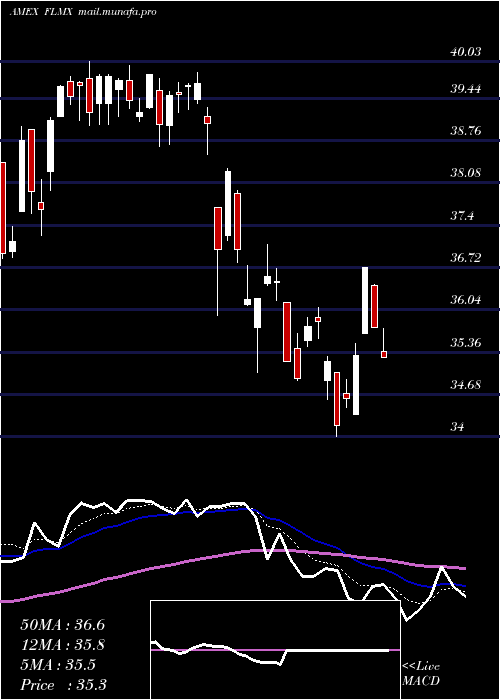
Task: Click the last red candle near 35.36
Action: [x=383, y=354]
